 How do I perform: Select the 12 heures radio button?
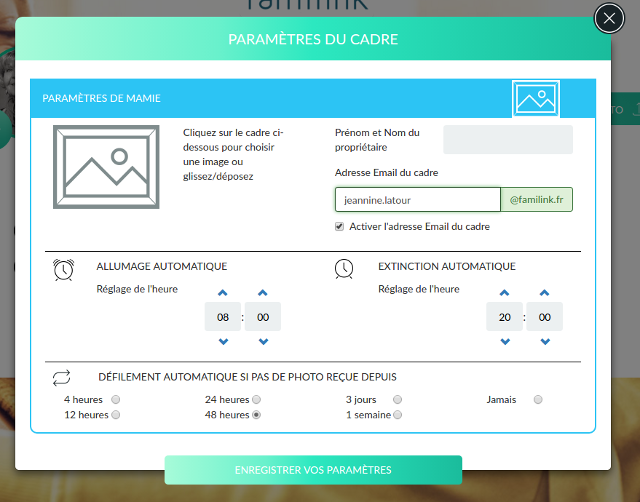(x=116, y=415)
